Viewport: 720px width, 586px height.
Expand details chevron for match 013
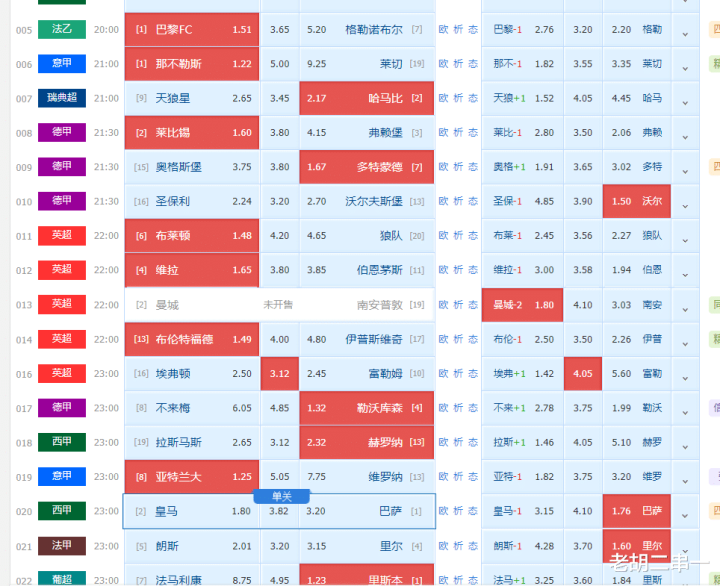[685, 310]
